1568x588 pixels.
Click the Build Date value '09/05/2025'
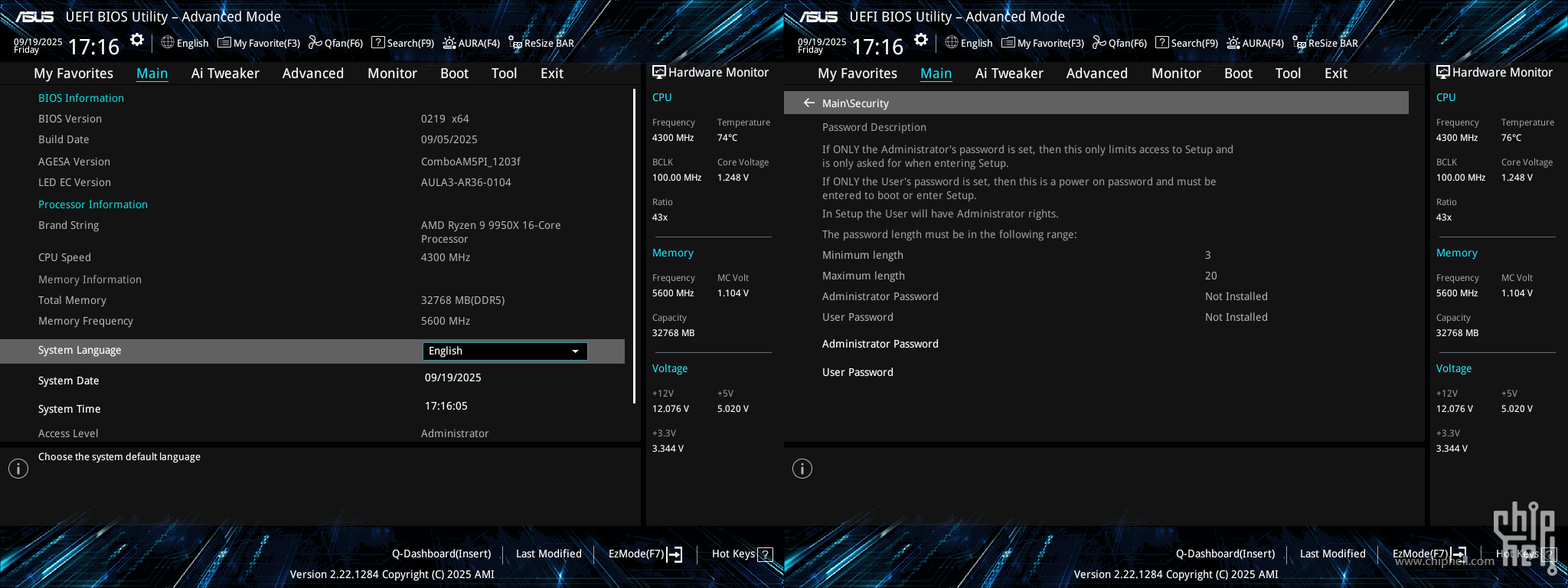449,139
